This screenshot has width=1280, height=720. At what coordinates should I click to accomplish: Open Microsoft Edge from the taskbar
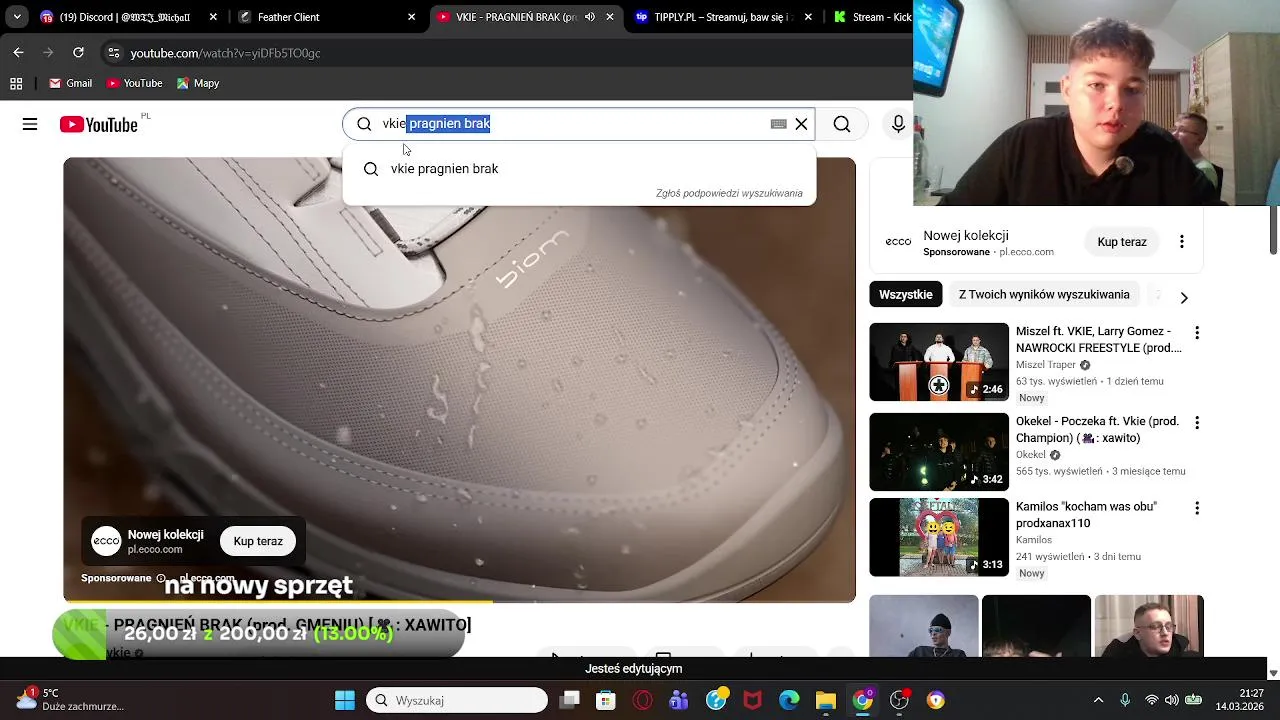pyautogui.click(x=789, y=700)
